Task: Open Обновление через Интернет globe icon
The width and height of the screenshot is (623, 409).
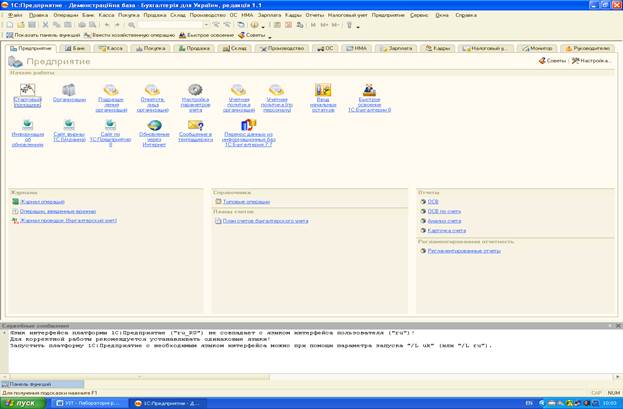Action: tap(154, 125)
